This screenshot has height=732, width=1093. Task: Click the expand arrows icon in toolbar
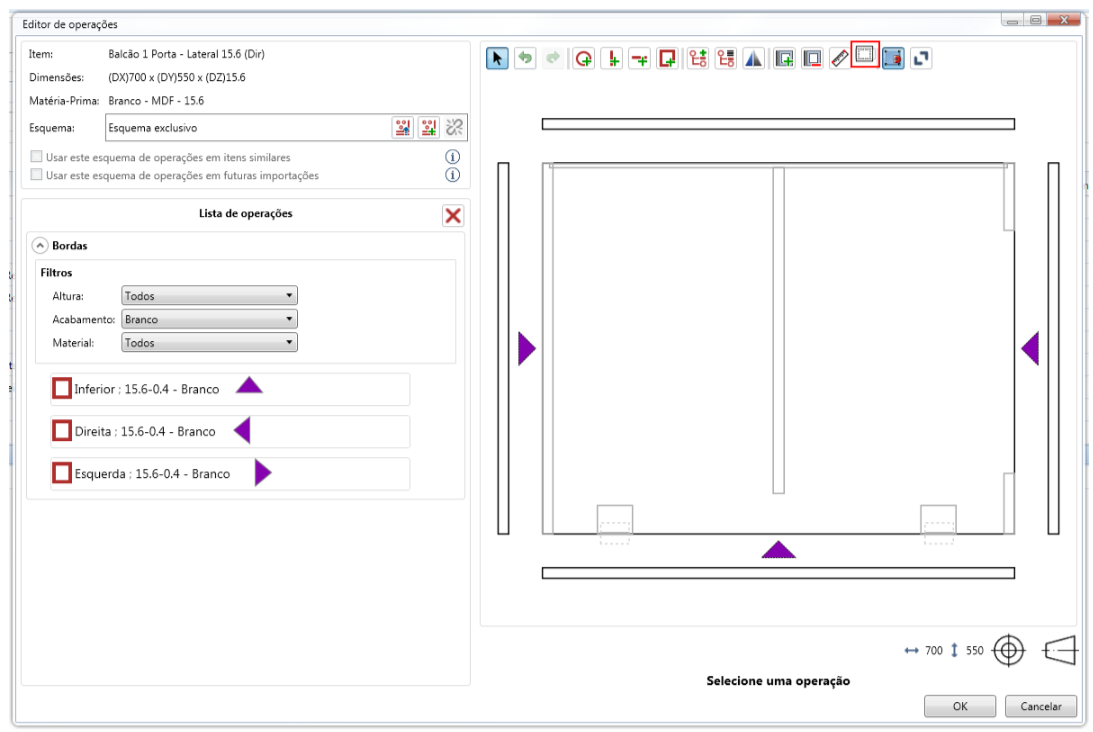pyautogui.click(x=920, y=58)
